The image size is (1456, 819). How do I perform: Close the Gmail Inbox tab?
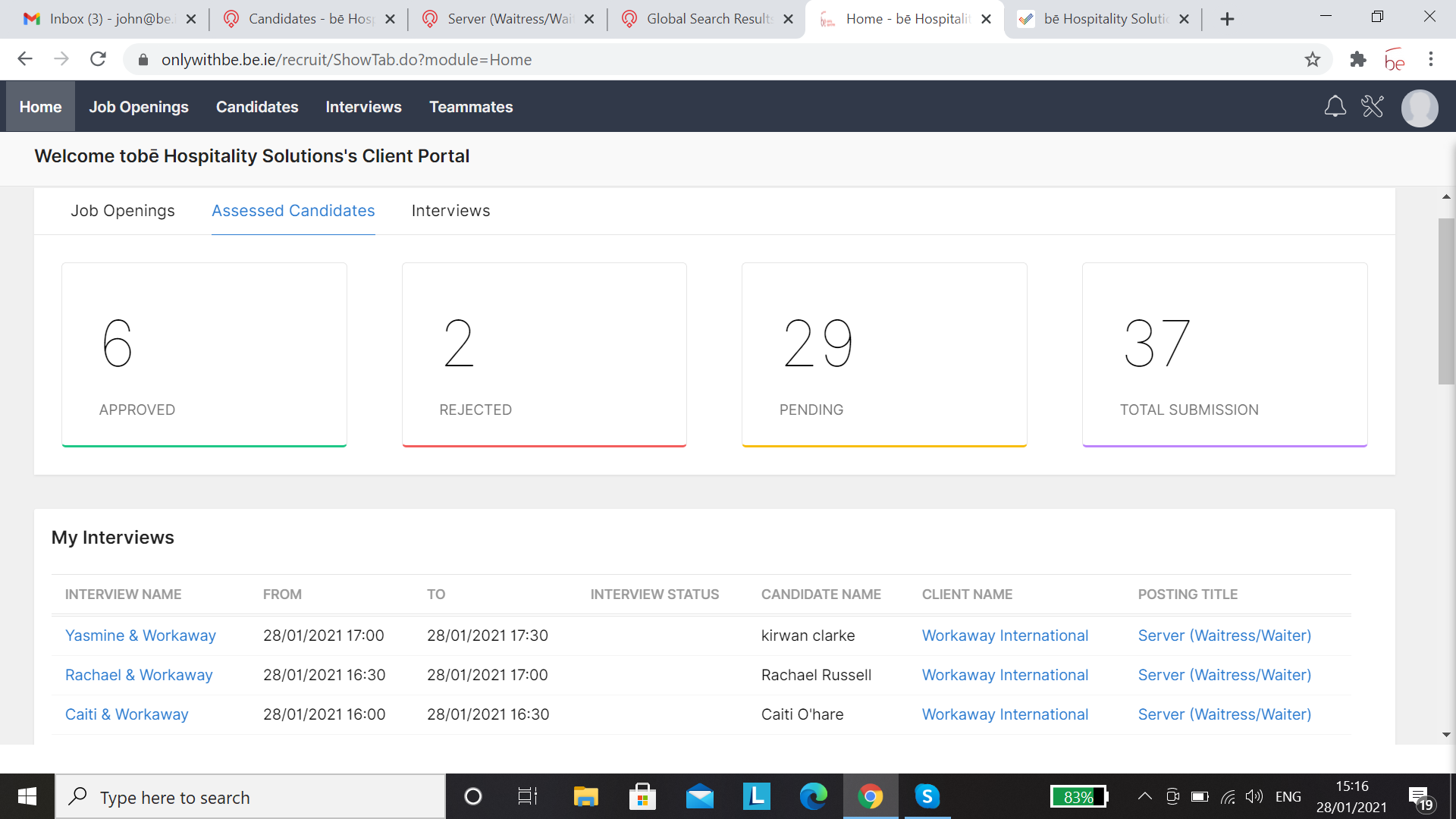pyautogui.click(x=191, y=19)
